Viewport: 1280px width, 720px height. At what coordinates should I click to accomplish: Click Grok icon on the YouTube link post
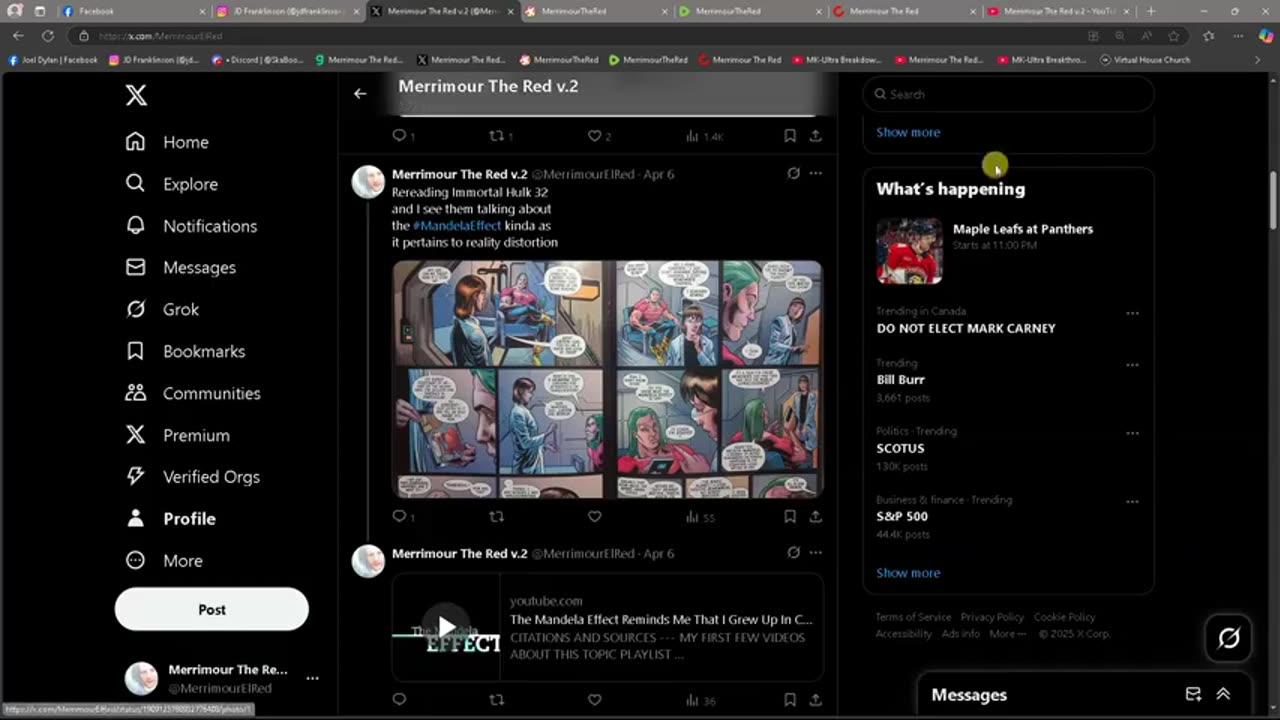tap(793, 552)
